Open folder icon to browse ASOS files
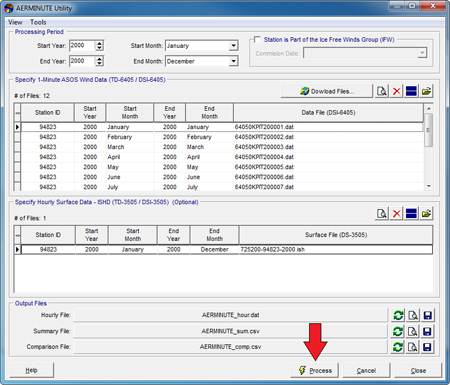This screenshot has width=450, height=385. [426, 91]
